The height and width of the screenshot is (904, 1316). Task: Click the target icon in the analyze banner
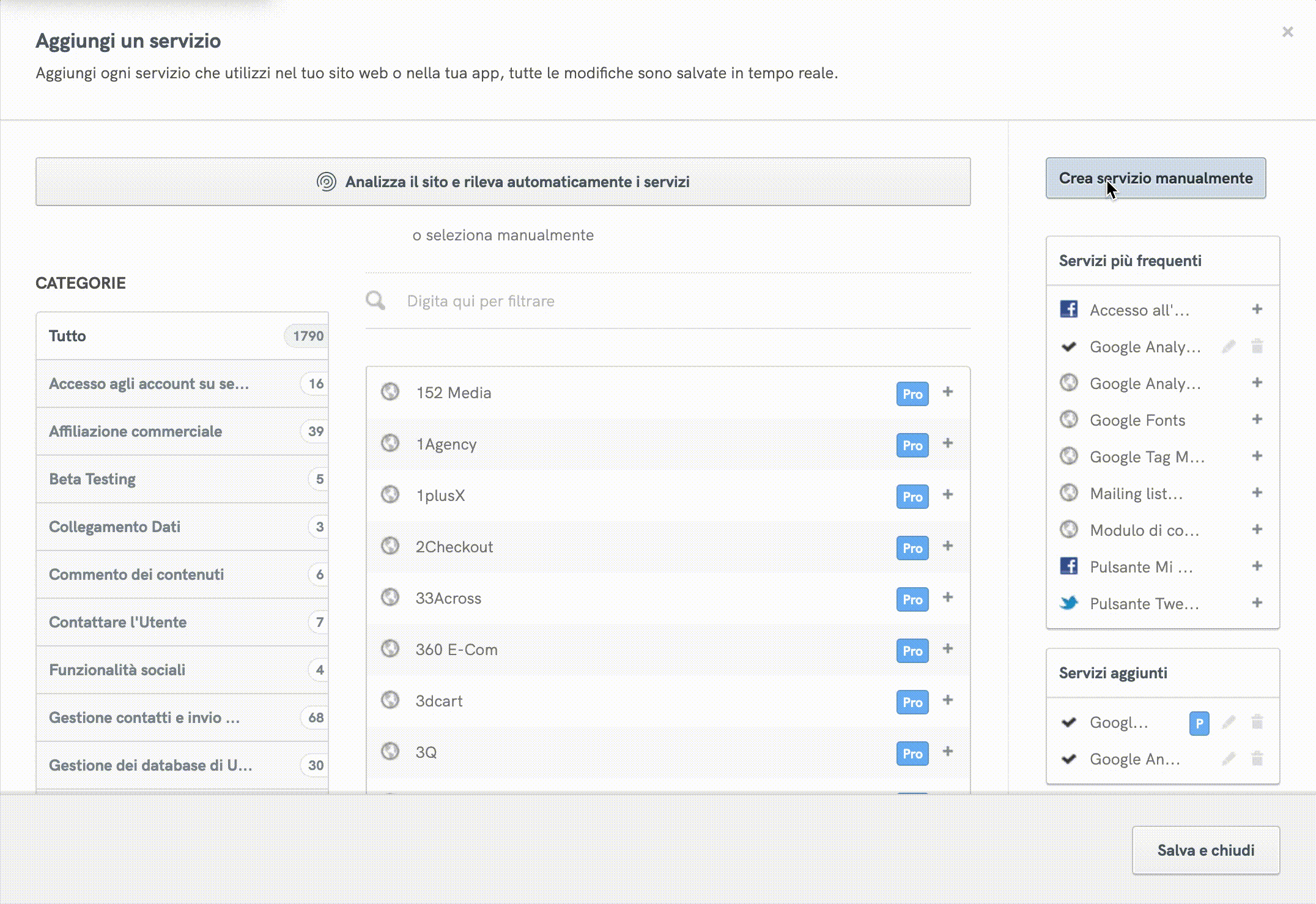[x=327, y=182]
